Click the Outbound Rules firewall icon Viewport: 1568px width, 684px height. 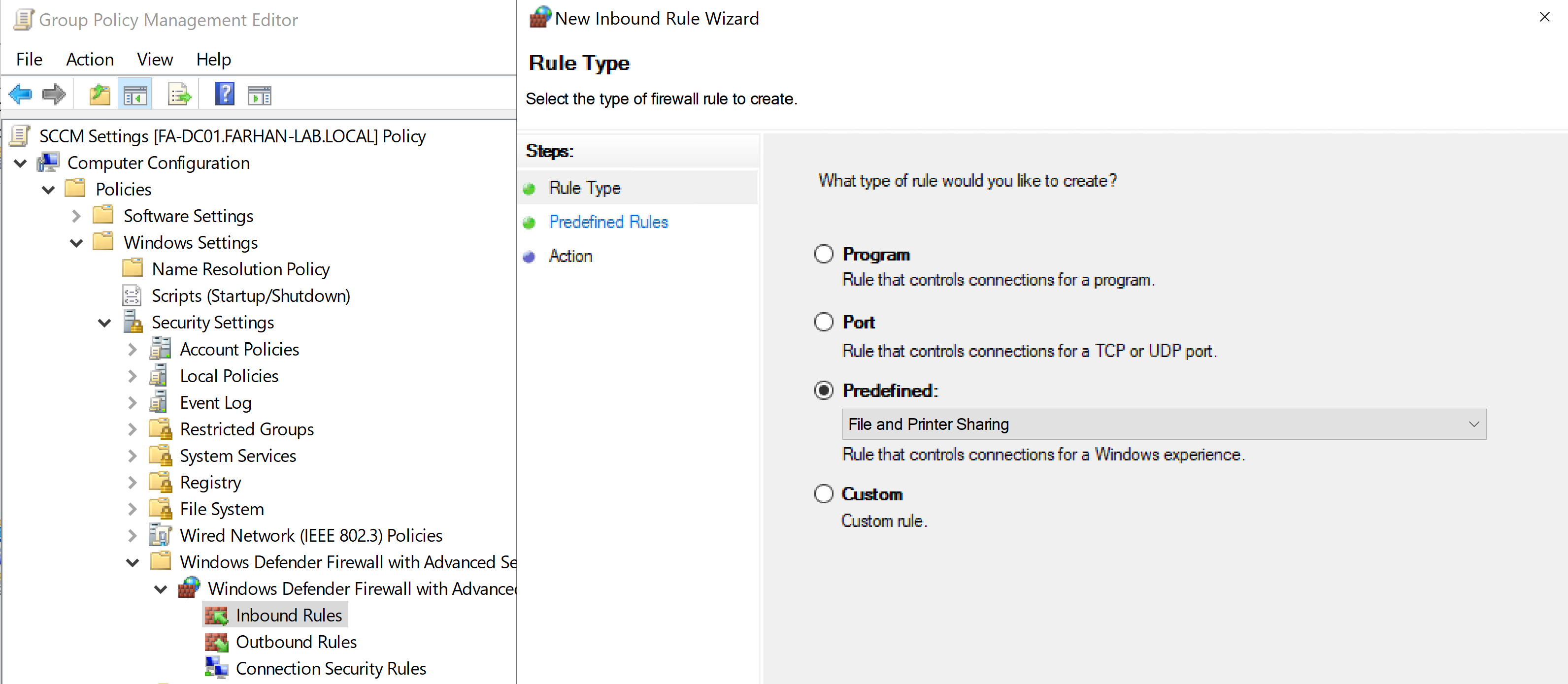[217, 642]
